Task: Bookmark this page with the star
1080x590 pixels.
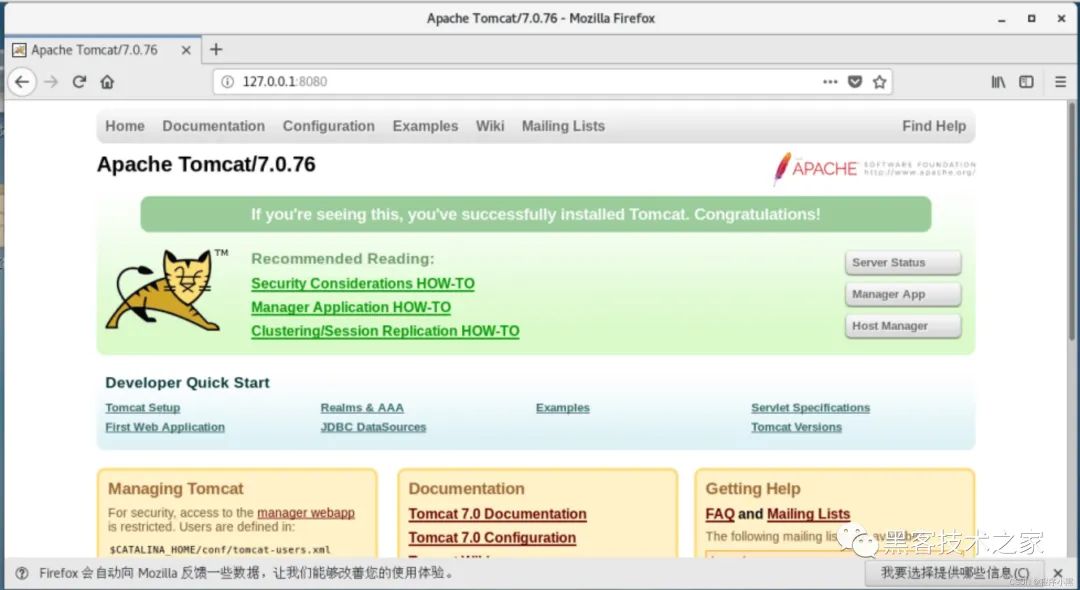Action: (880, 82)
